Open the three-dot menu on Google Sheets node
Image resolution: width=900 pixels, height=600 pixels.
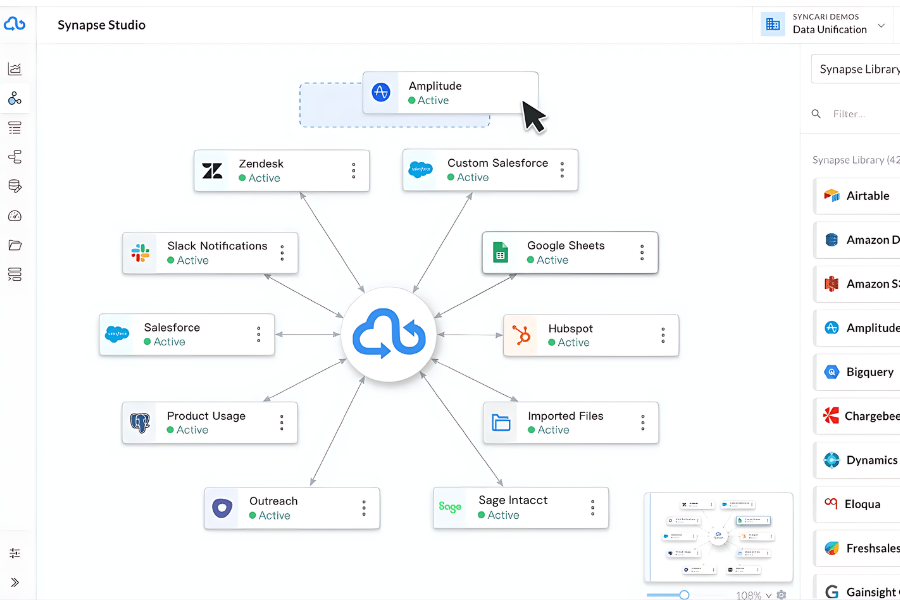click(641, 252)
